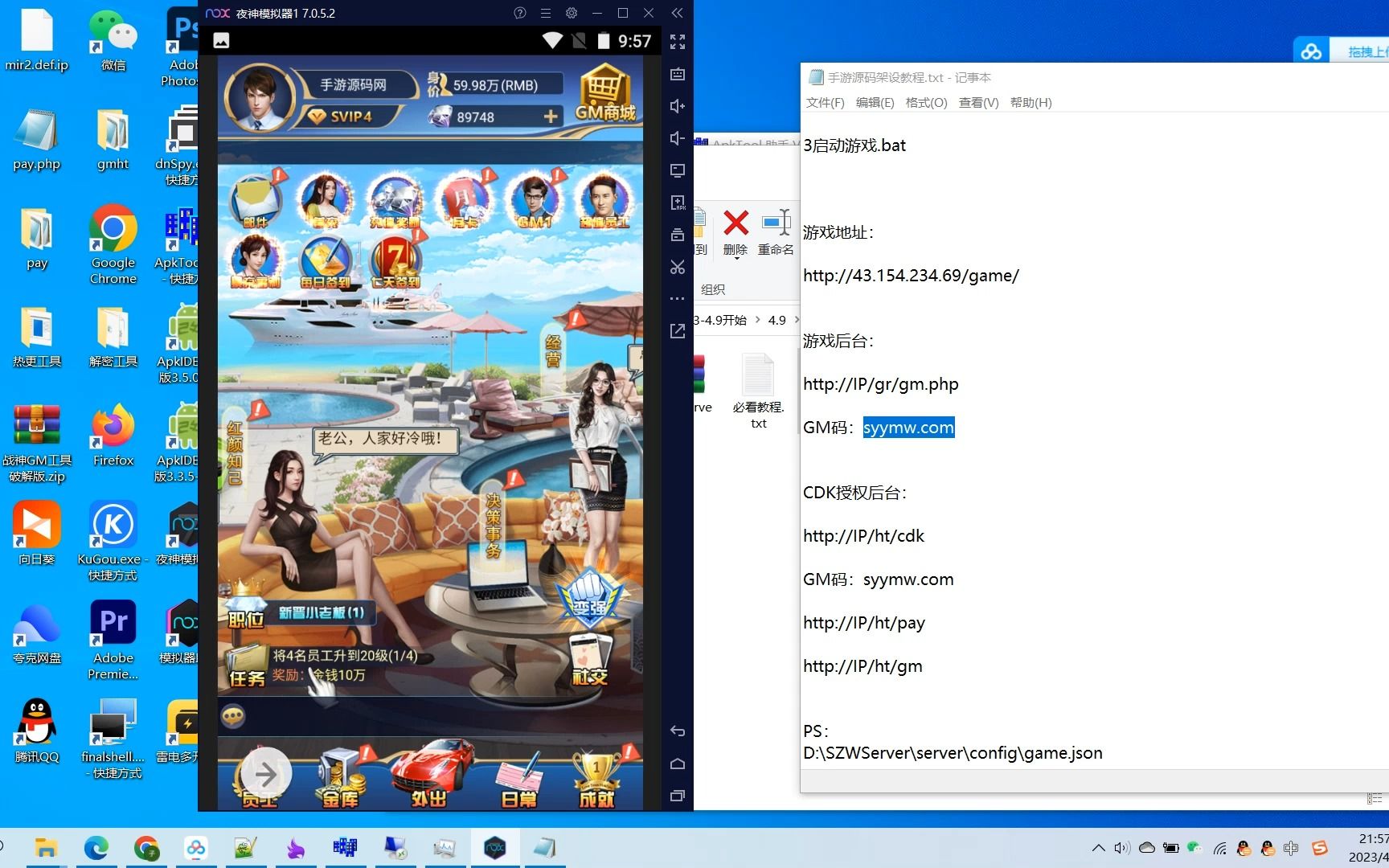
Task: Click Nox Android back arrow
Action: click(x=678, y=731)
